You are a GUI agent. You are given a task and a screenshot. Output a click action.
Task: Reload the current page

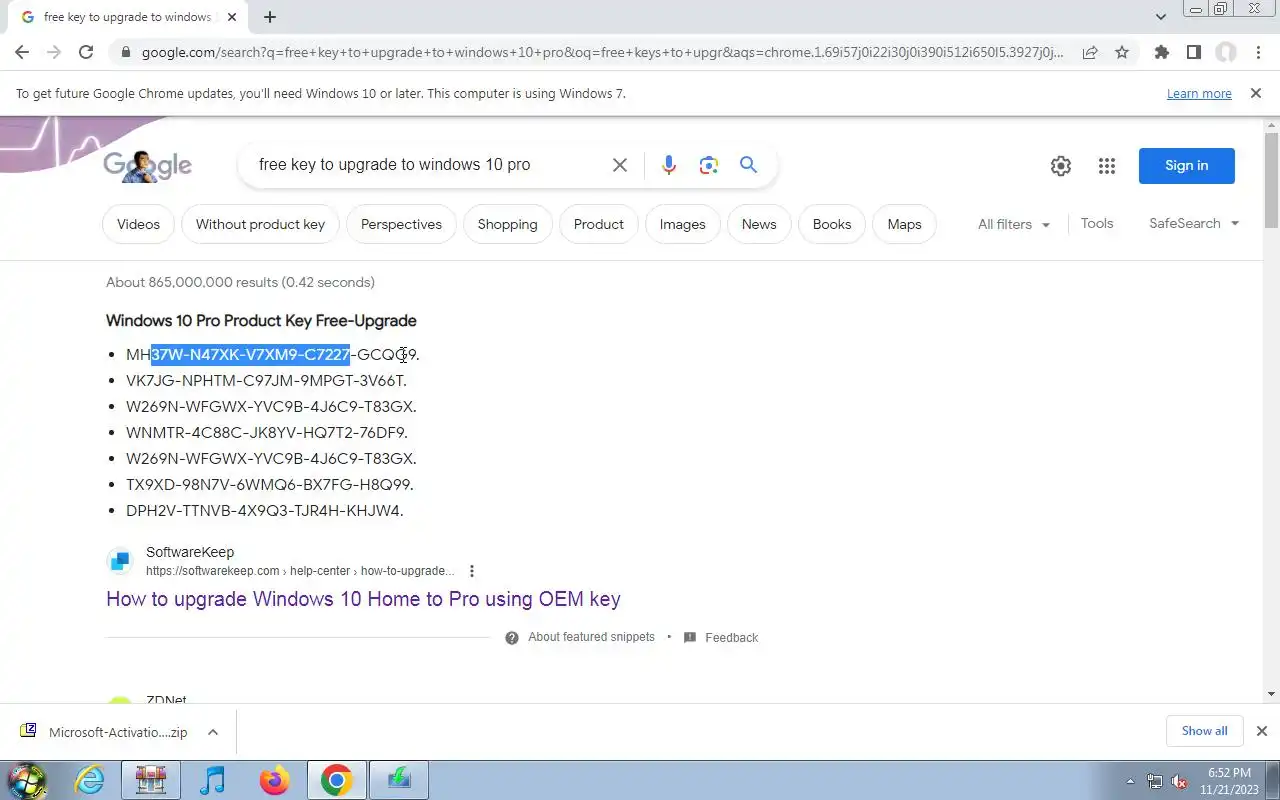tap(86, 52)
